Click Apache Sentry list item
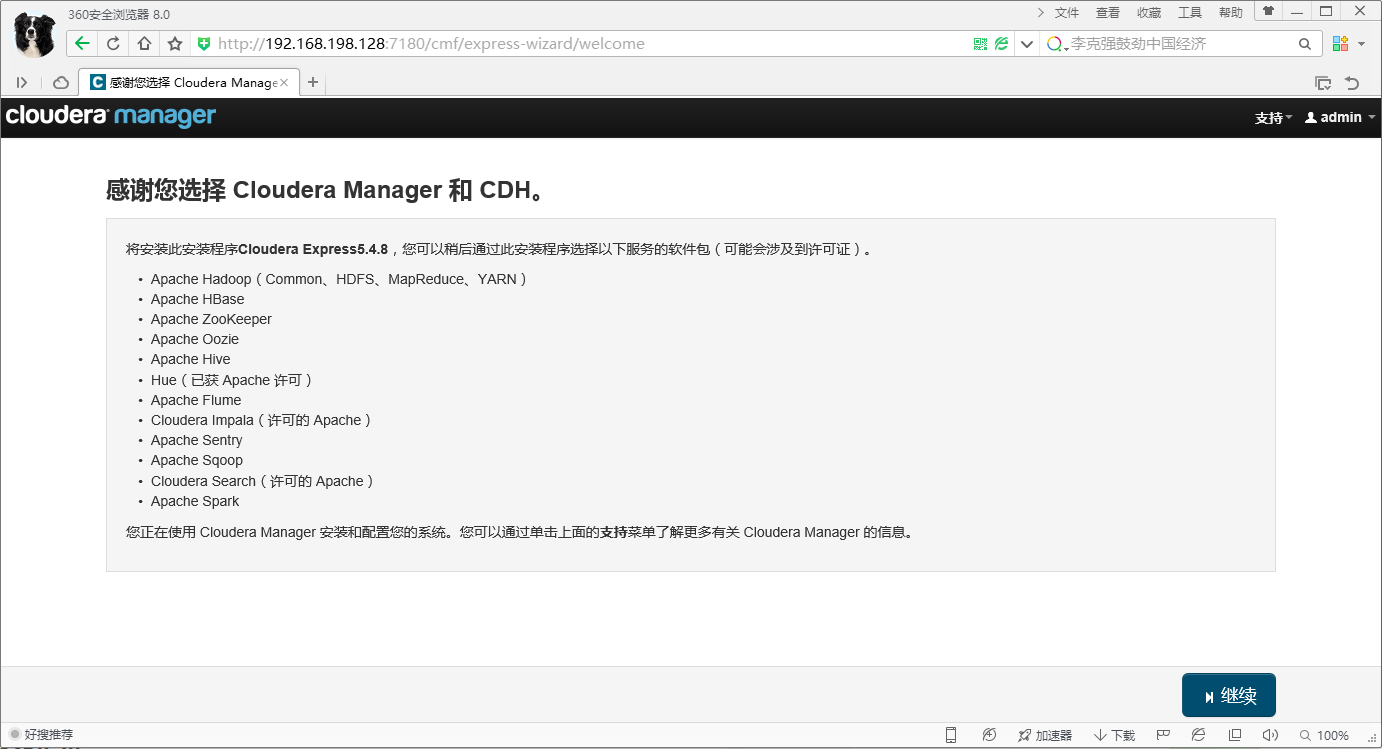The height and width of the screenshot is (749, 1382). [197, 440]
